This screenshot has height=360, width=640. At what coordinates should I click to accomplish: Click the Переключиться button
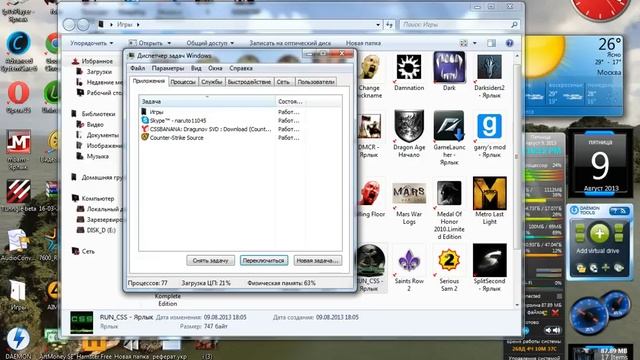click(x=264, y=260)
